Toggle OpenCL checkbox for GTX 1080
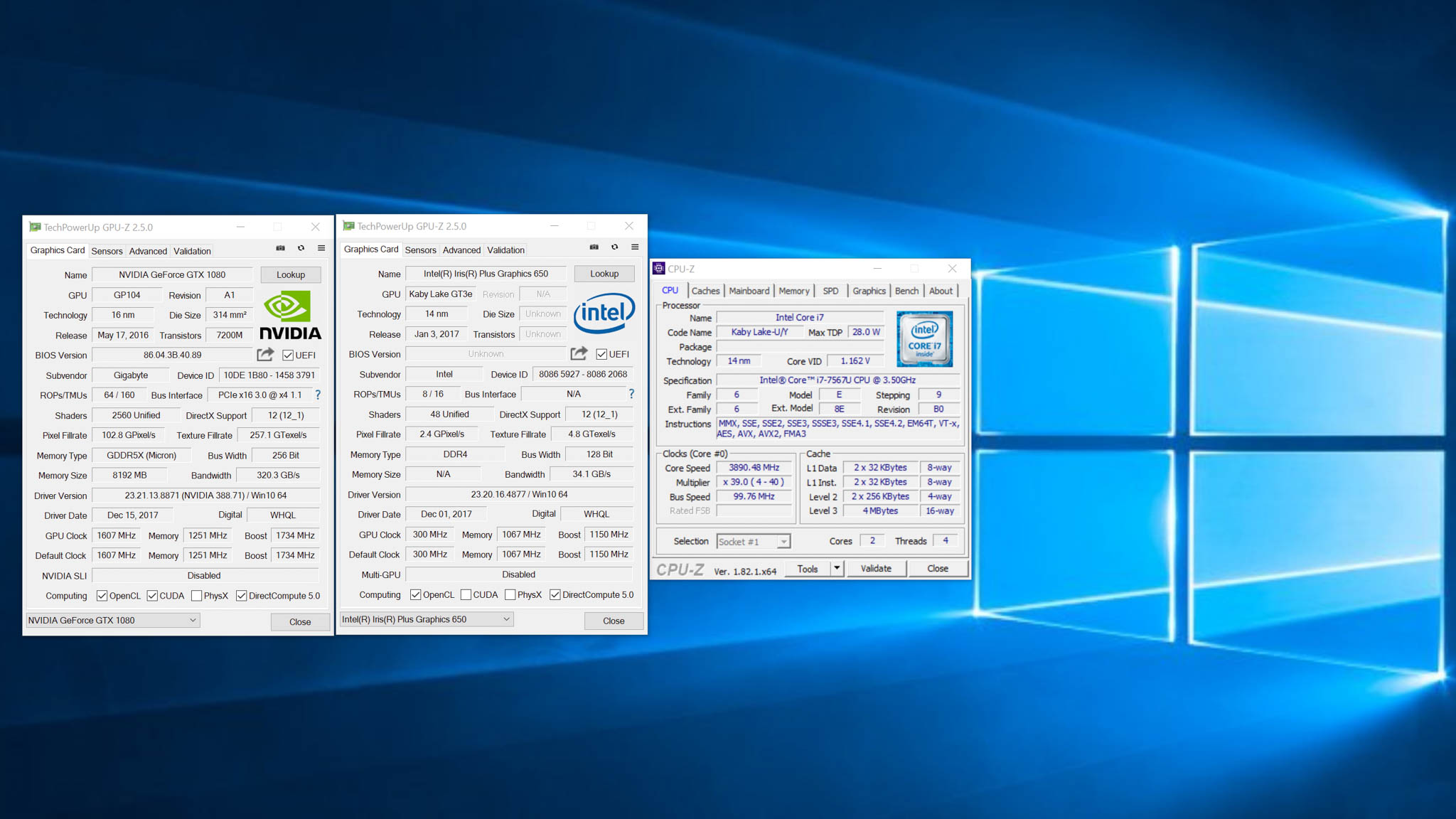1456x819 pixels. point(102,596)
